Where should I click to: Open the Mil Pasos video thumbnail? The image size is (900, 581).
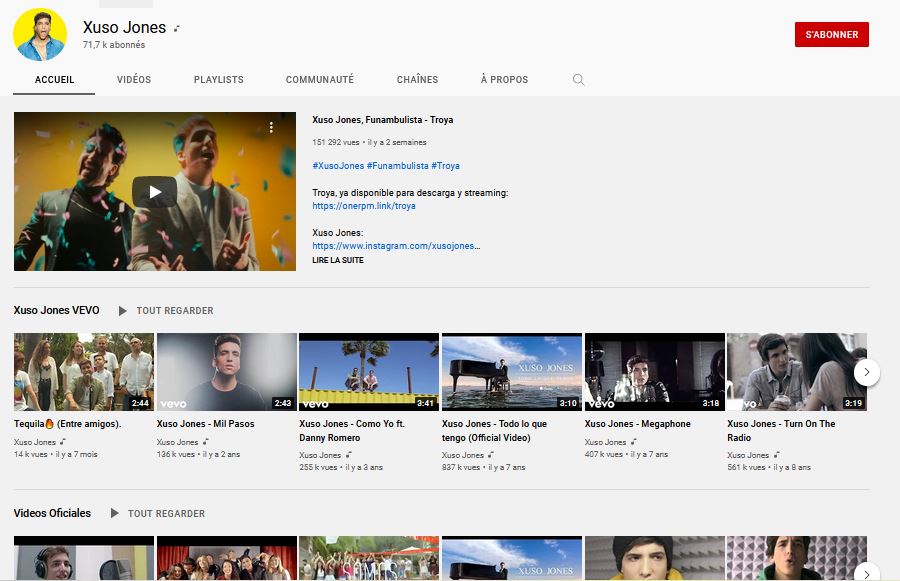click(227, 372)
